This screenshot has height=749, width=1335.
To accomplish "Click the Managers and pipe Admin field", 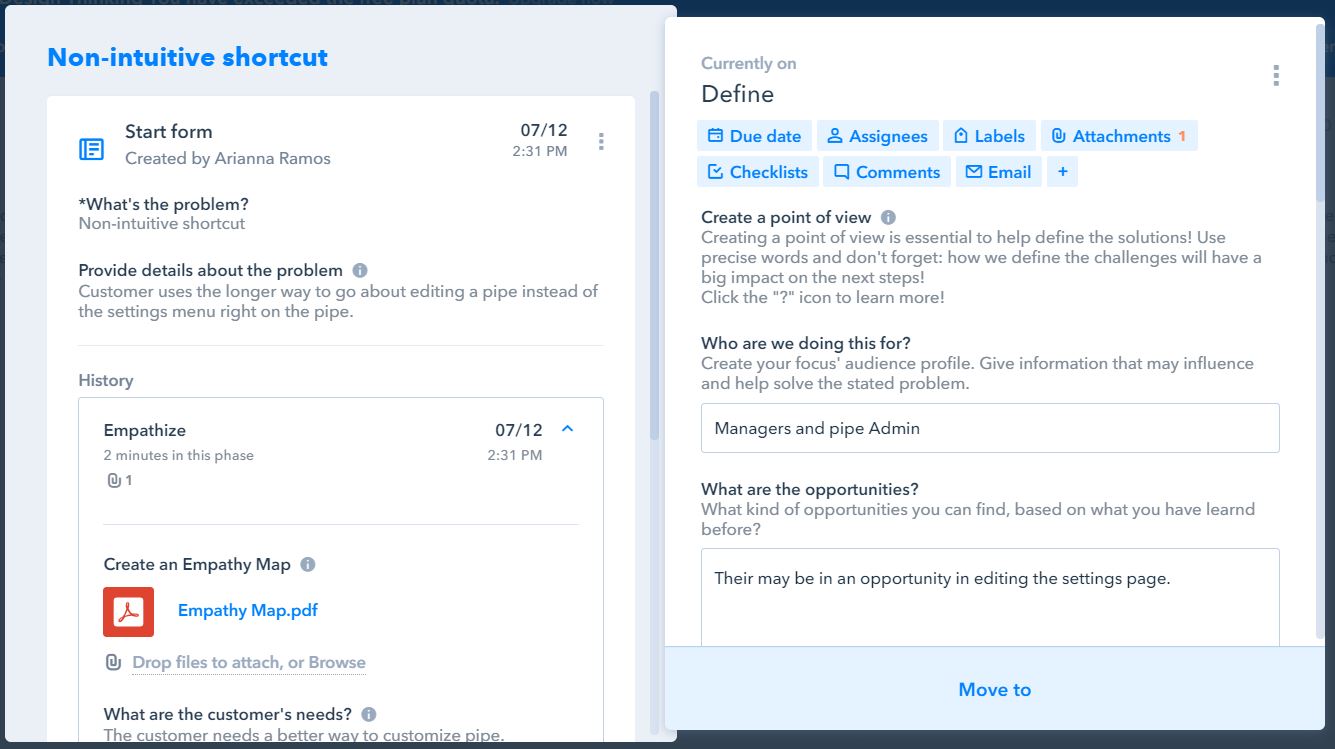I will click(x=989, y=428).
